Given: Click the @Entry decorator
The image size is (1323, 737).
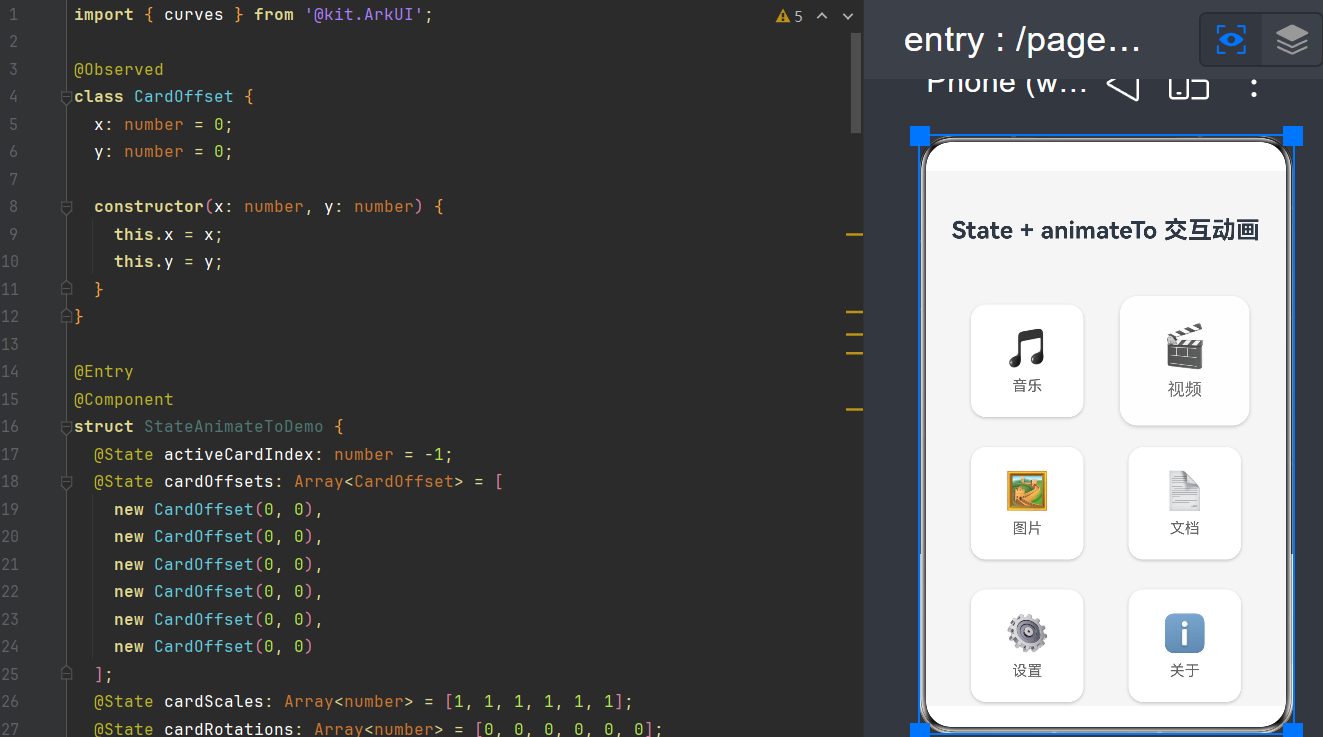Looking at the screenshot, I should [x=104, y=372].
